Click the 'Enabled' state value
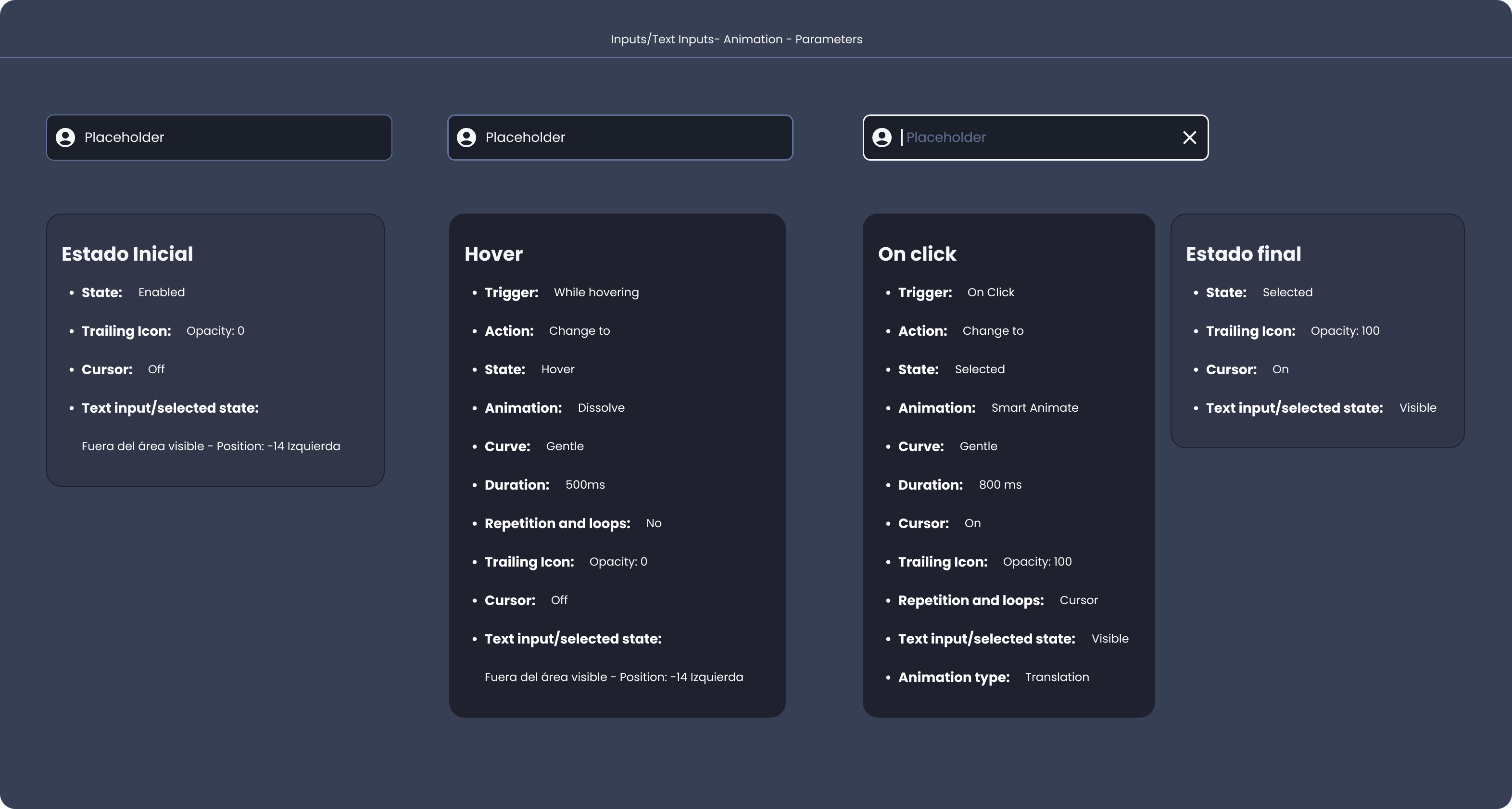 coord(162,292)
